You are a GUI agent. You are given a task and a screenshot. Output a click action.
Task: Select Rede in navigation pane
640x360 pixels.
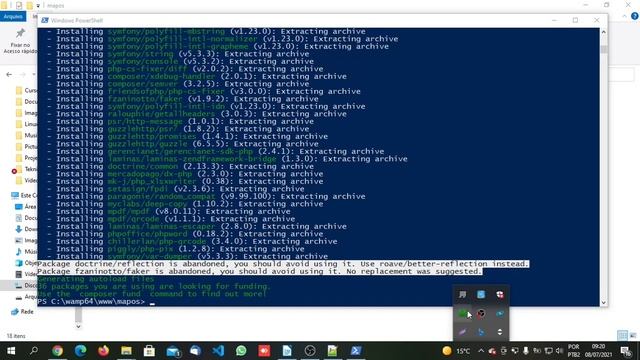pyautogui.click(x=22, y=311)
